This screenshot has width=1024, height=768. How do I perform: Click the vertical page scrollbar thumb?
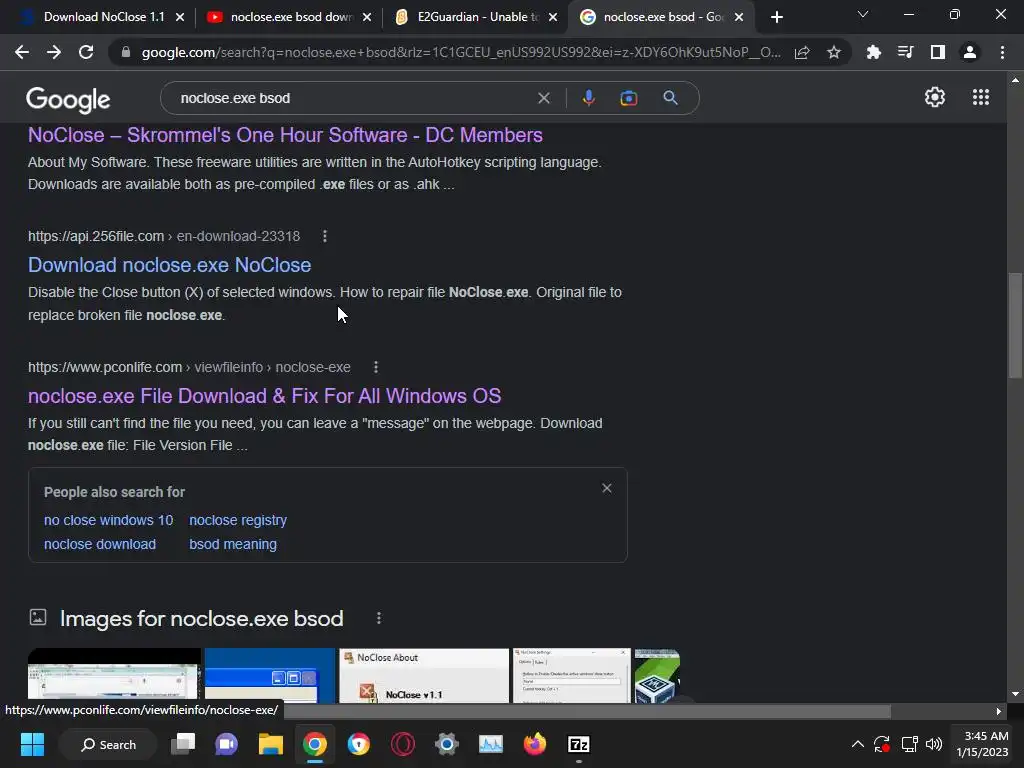[x=1015, y=325]
